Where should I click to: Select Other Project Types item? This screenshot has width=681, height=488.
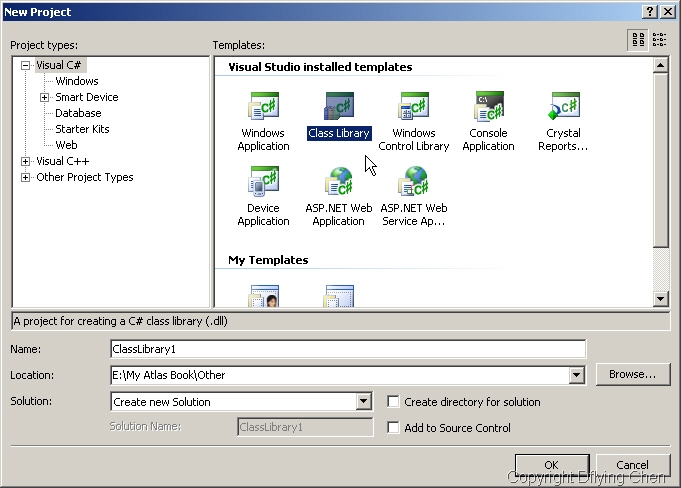85,178
